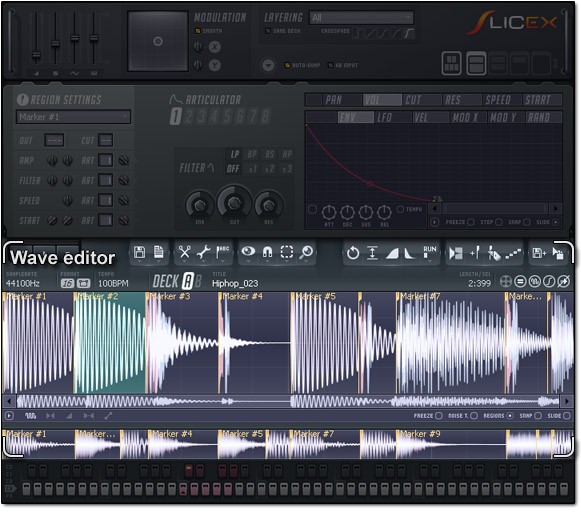Viewport: 581px width, 513px height.
Task: Click the normalize vertical-arrows icon
Action: point(372,253)
